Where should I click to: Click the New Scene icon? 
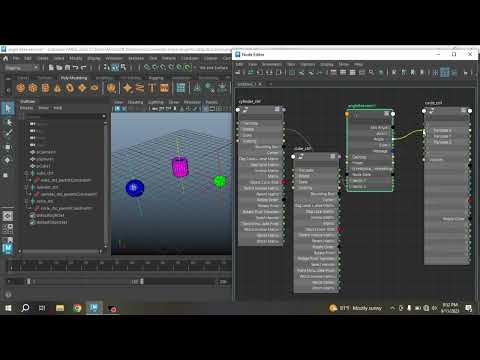[x=51, y=68]
